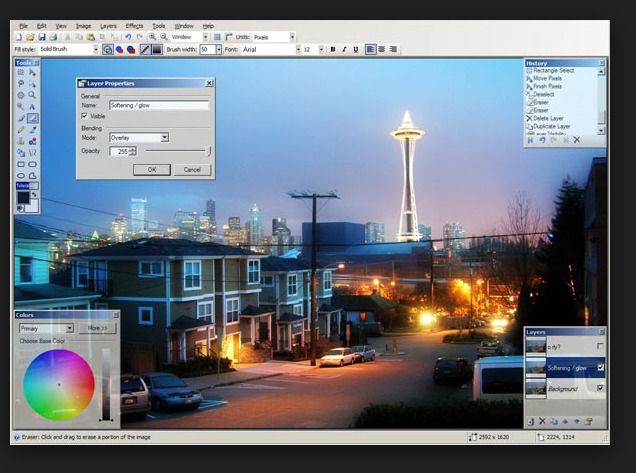Toggle Bold text formatting

(x=333, y=49)
